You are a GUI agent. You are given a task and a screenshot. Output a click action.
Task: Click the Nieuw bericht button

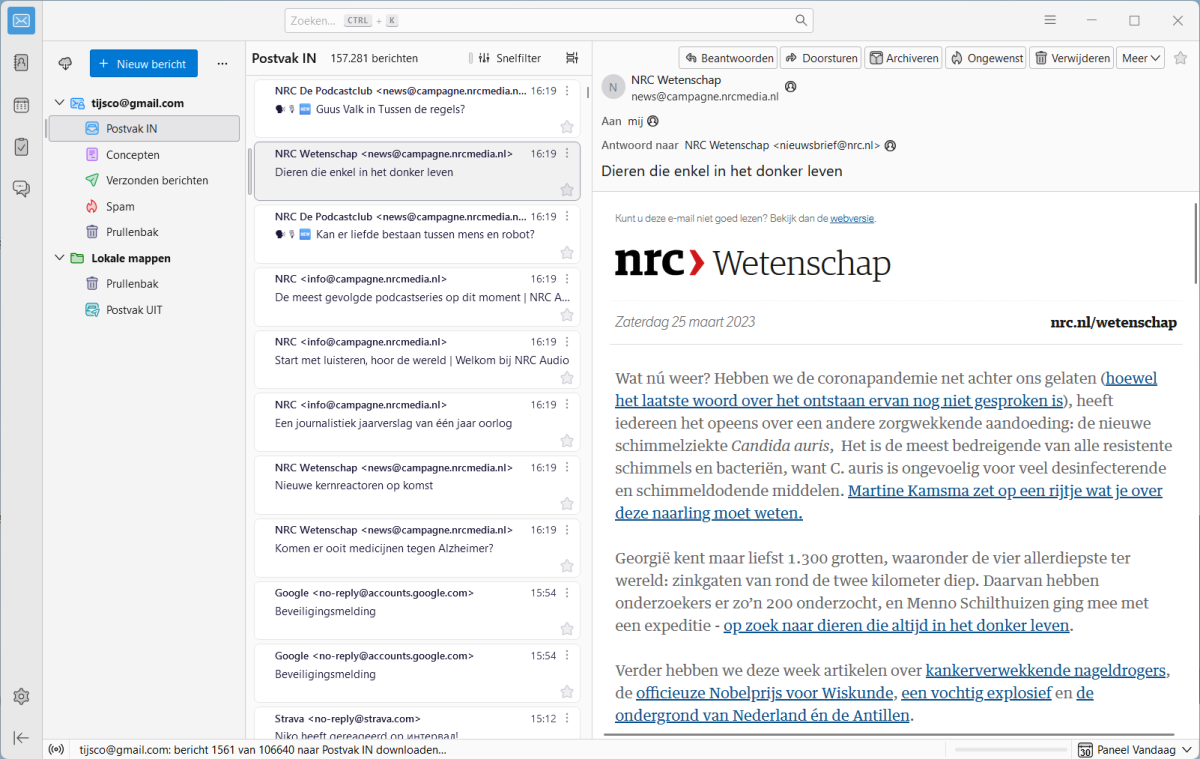143,64
